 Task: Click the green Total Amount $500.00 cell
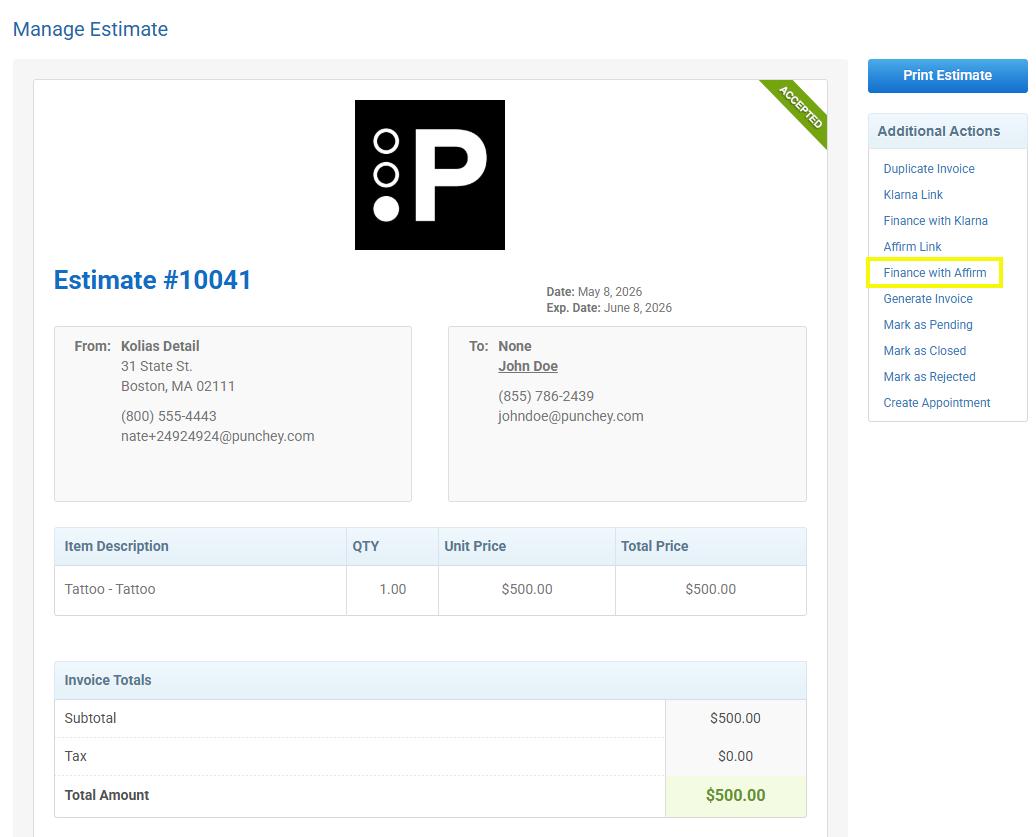(735, 795)
